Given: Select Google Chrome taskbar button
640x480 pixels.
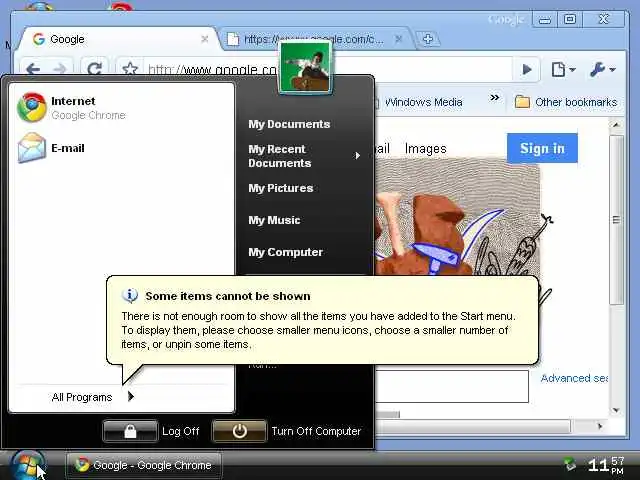Looking at the screenshot, I should coord(144,465).
